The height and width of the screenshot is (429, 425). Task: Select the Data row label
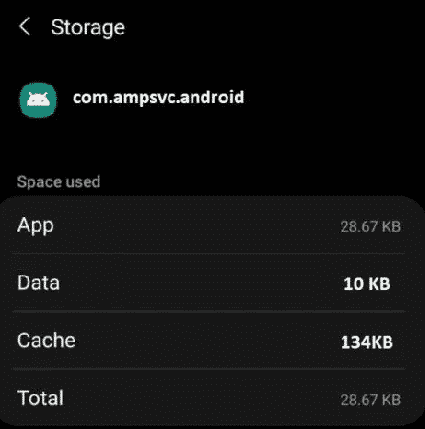(38, 283)
